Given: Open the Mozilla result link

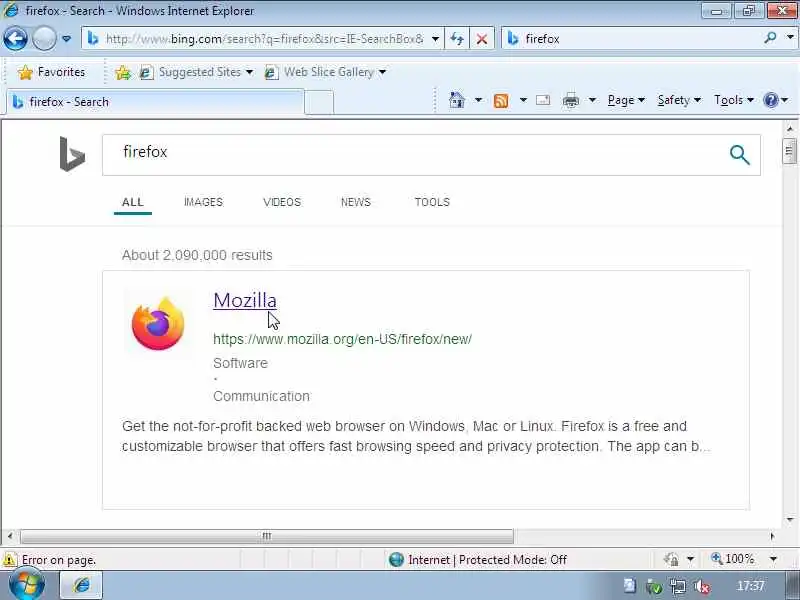Looking at the screenshot, I should (x=245, y=300).
